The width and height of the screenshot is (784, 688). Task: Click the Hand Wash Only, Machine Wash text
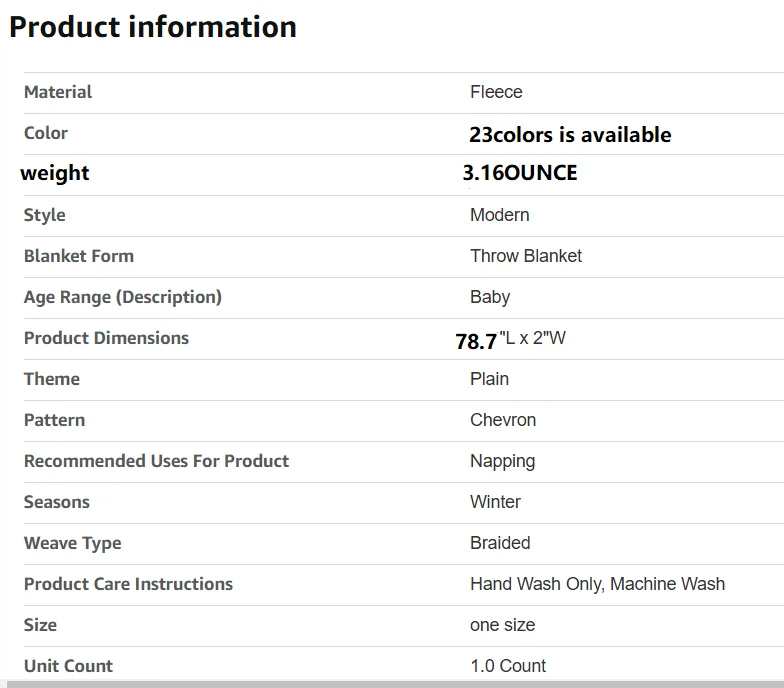tap(598, 584)
